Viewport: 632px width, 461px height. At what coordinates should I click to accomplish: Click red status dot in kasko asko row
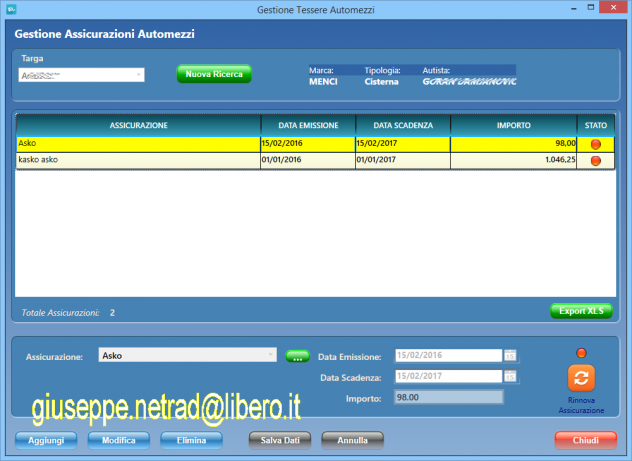(595, 160)
